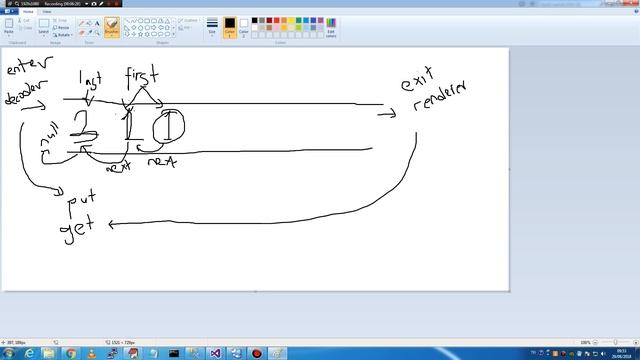
Task: Select the Diamond shape
Action: [x=133, y=28]
